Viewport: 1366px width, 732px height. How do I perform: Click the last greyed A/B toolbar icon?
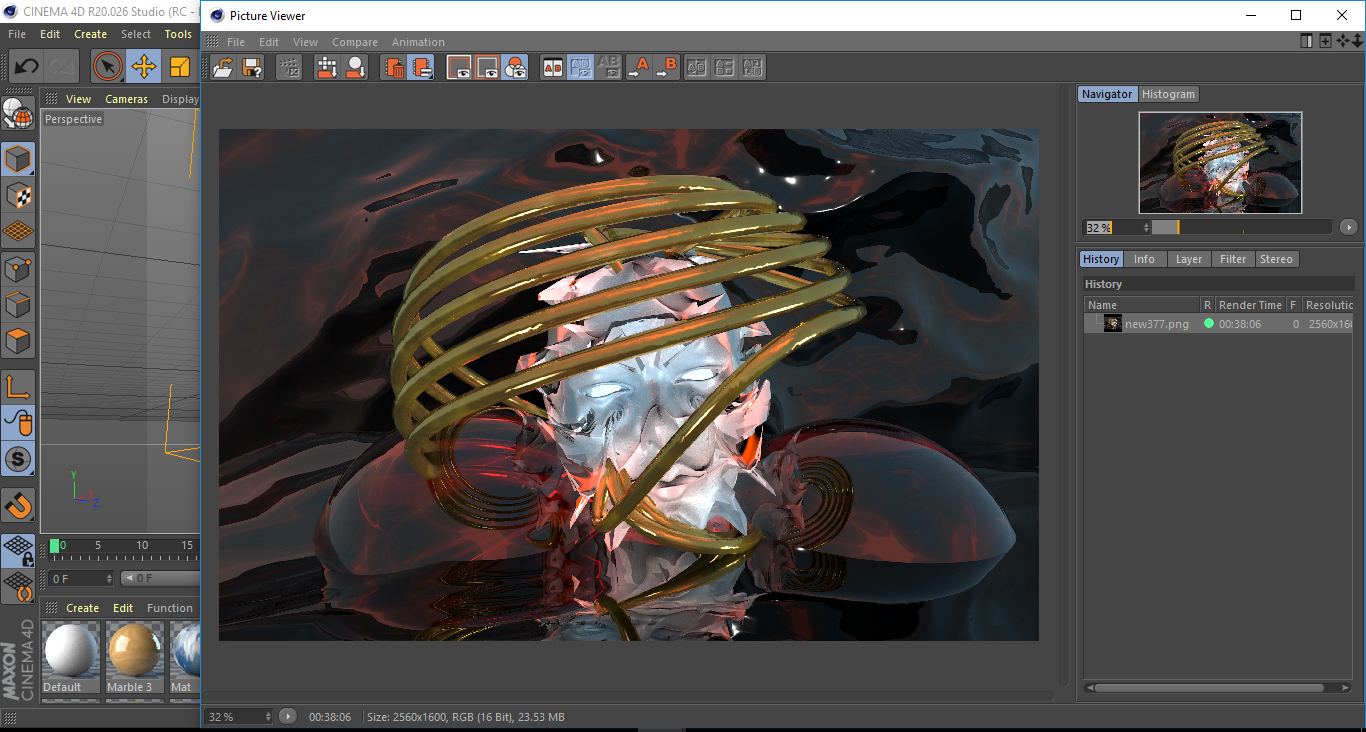[753, 67]
